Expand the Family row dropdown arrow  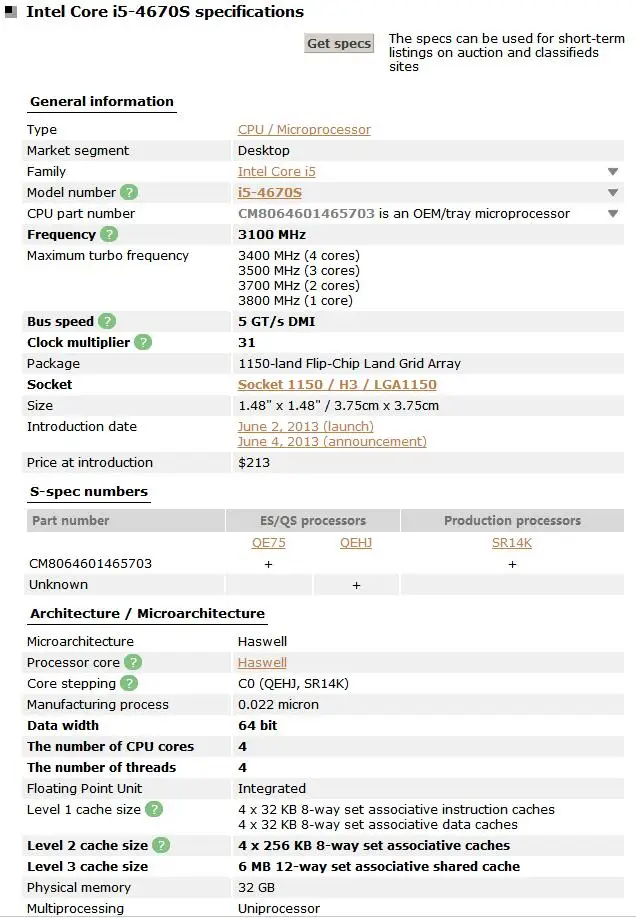click(x=613, y=172)
